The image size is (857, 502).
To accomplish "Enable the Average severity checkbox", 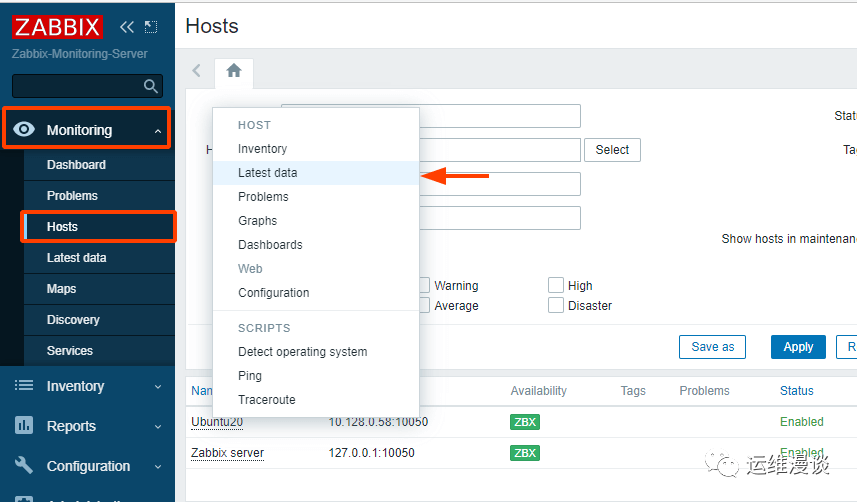I will (x=424, y=305).
